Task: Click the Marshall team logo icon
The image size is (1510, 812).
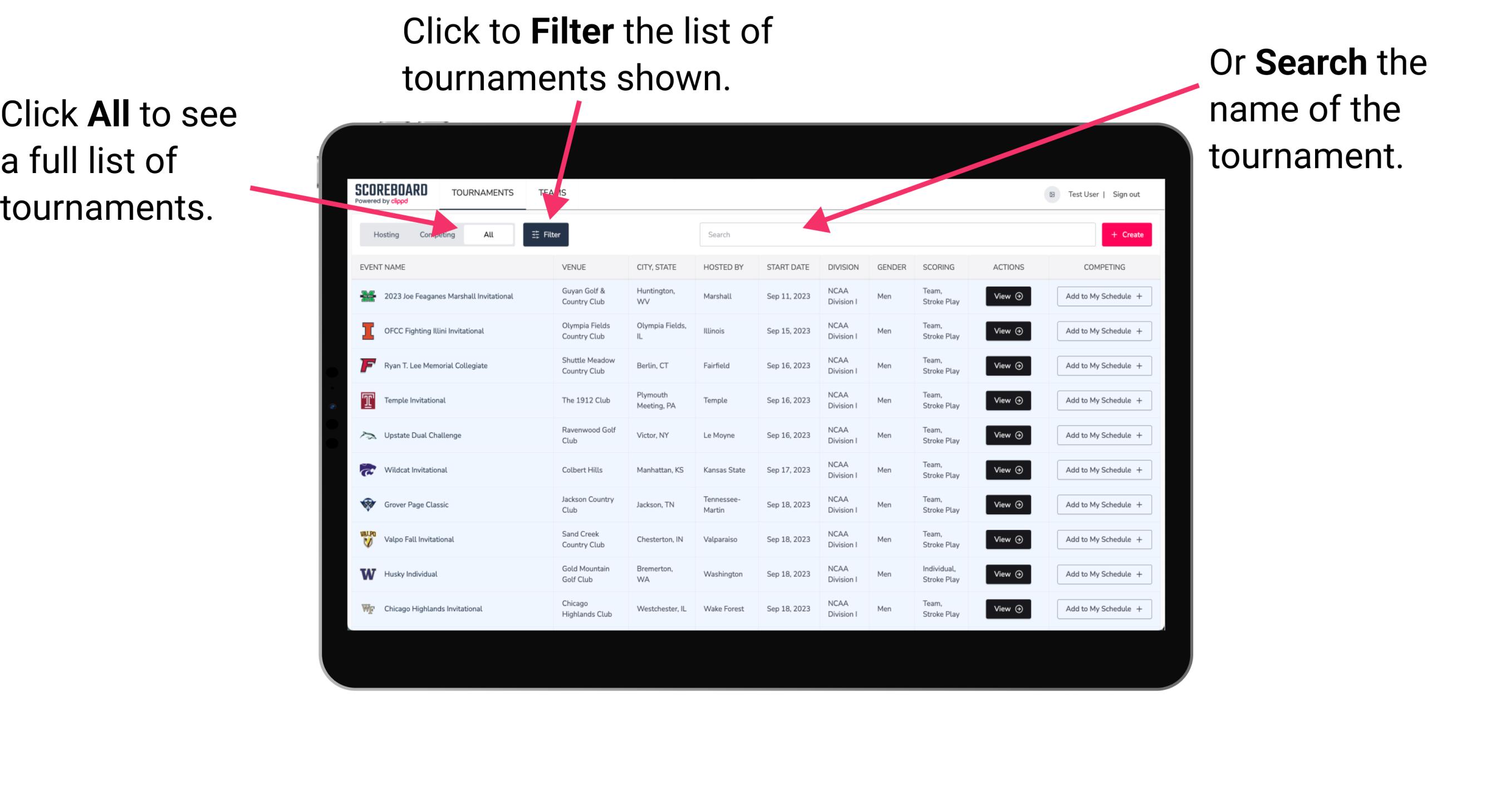Action: [x=368, y=296]
